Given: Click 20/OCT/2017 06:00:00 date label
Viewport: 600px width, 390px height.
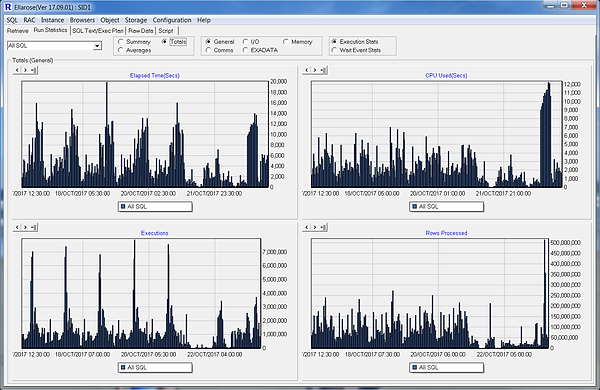Looking at the screenshot, I should [438, 354].
